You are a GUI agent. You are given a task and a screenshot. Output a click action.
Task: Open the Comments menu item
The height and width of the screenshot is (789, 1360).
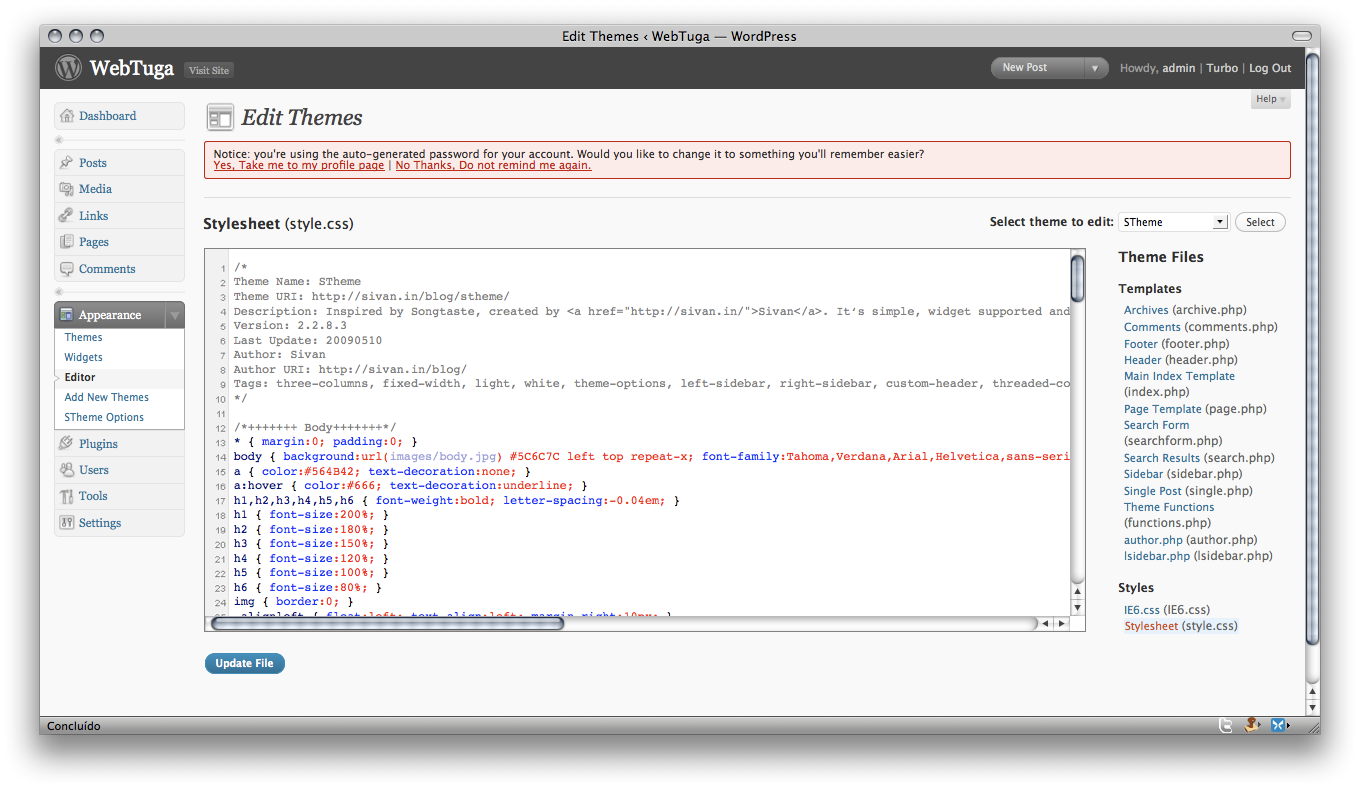tap(120, 269)
